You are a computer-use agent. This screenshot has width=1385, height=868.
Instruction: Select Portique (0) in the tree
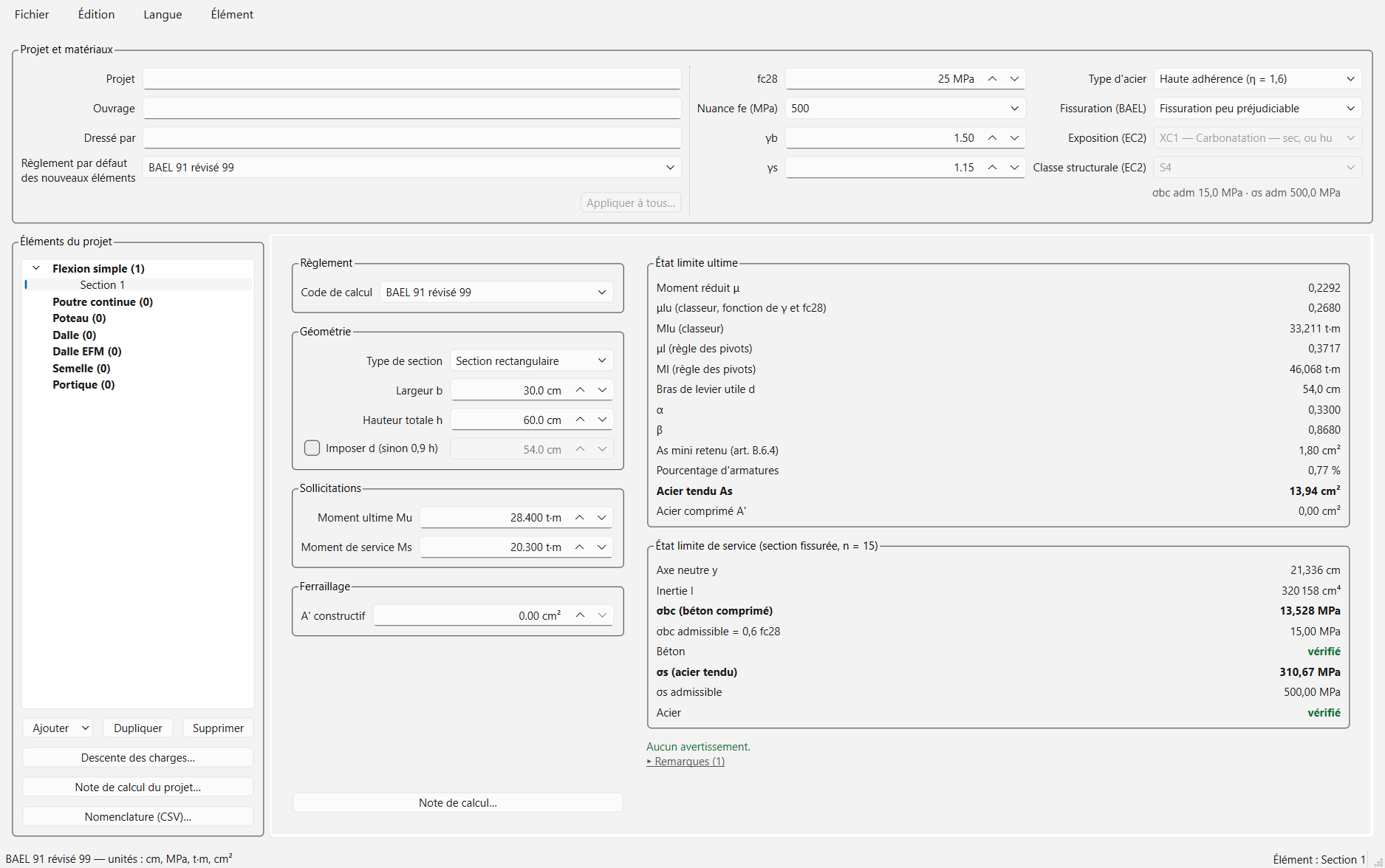coord(83,385)
